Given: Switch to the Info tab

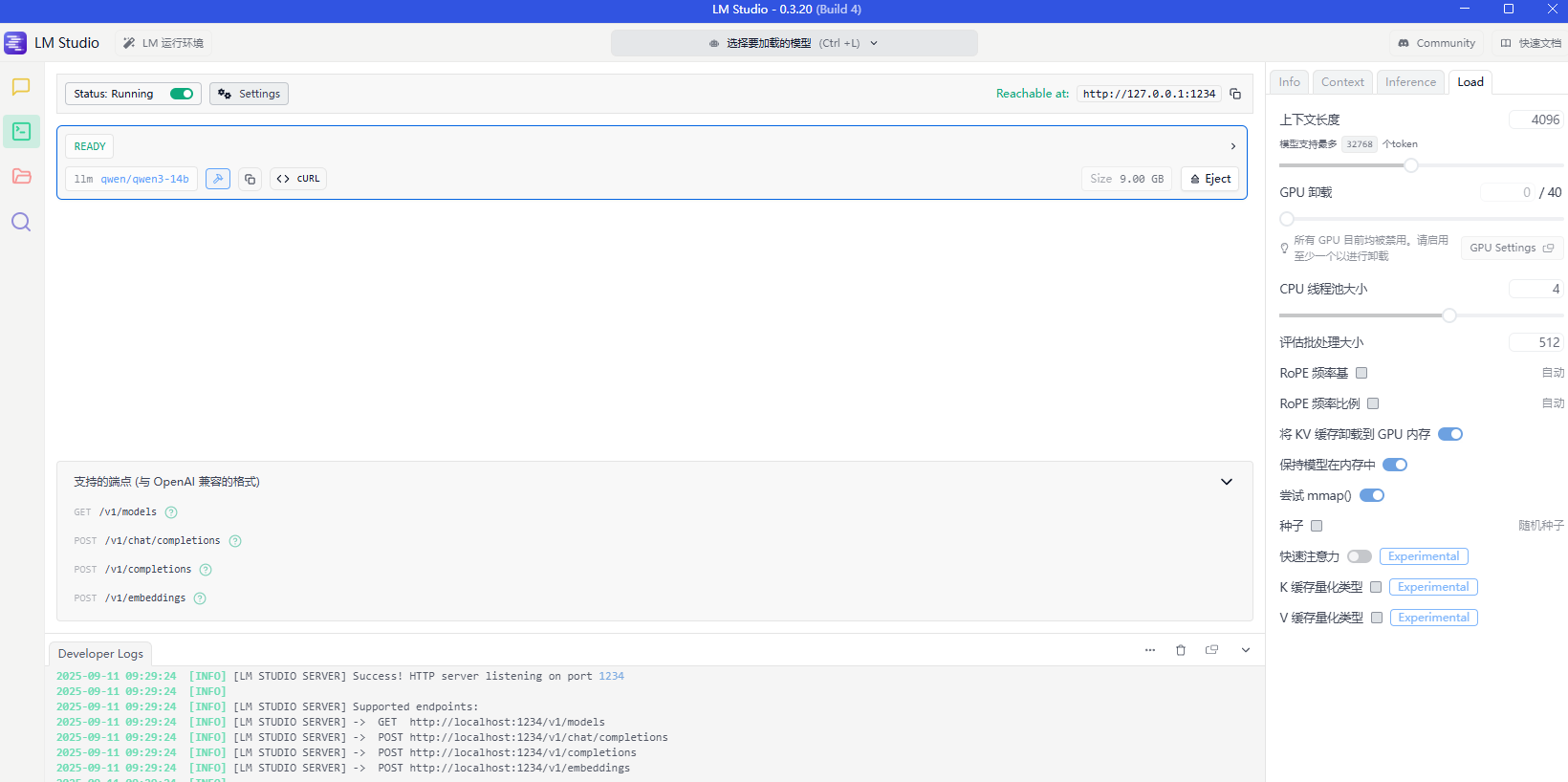Looking at the screenshot, I should [1290, 82].
